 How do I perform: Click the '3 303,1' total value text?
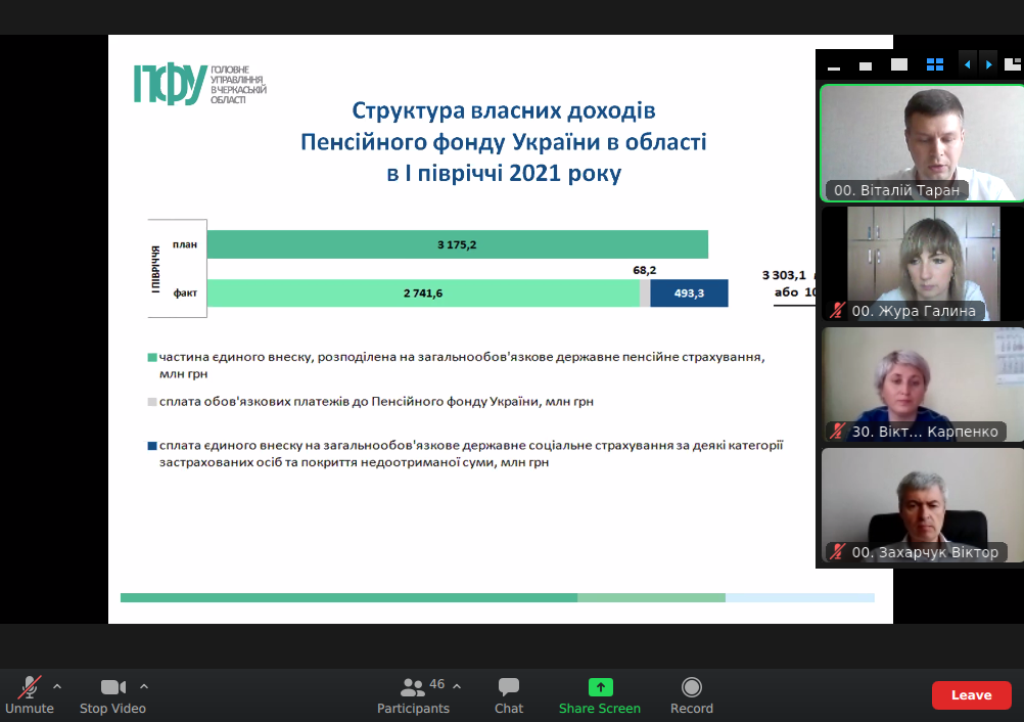click(784, 275)
